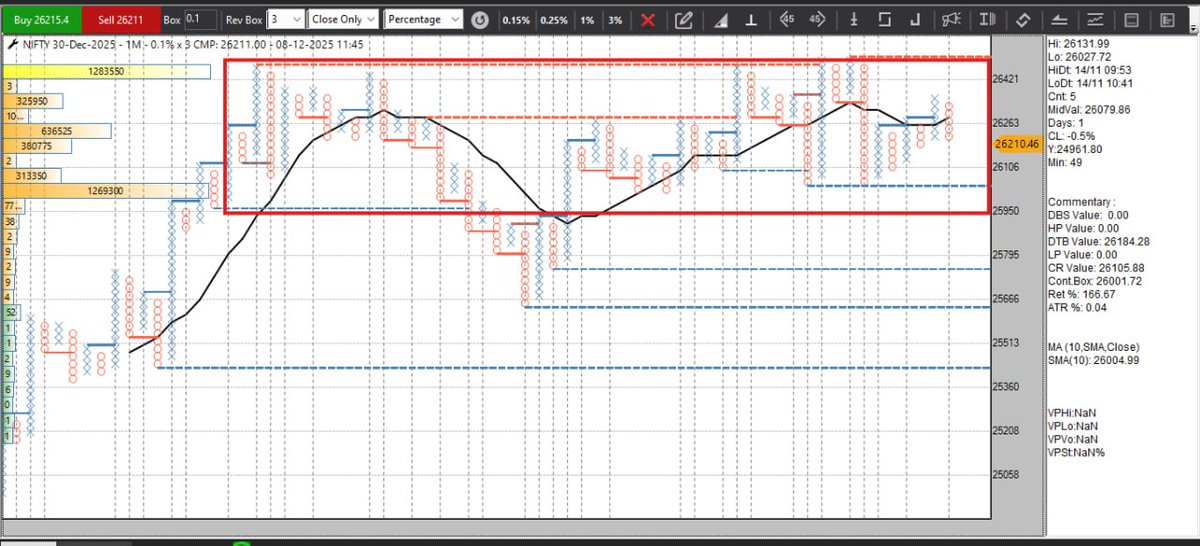Screen dimensions: 1200x546
Task: Select the vertical count tool icon
Action: [852, 19]
